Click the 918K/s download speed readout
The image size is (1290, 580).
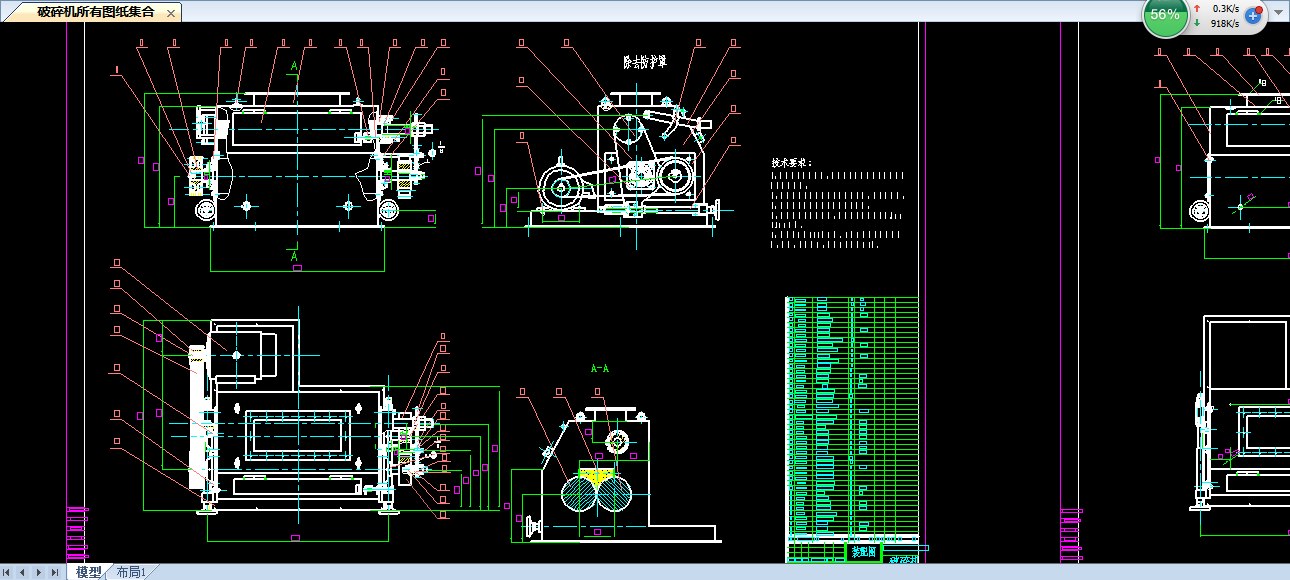tap(1225, 23)
